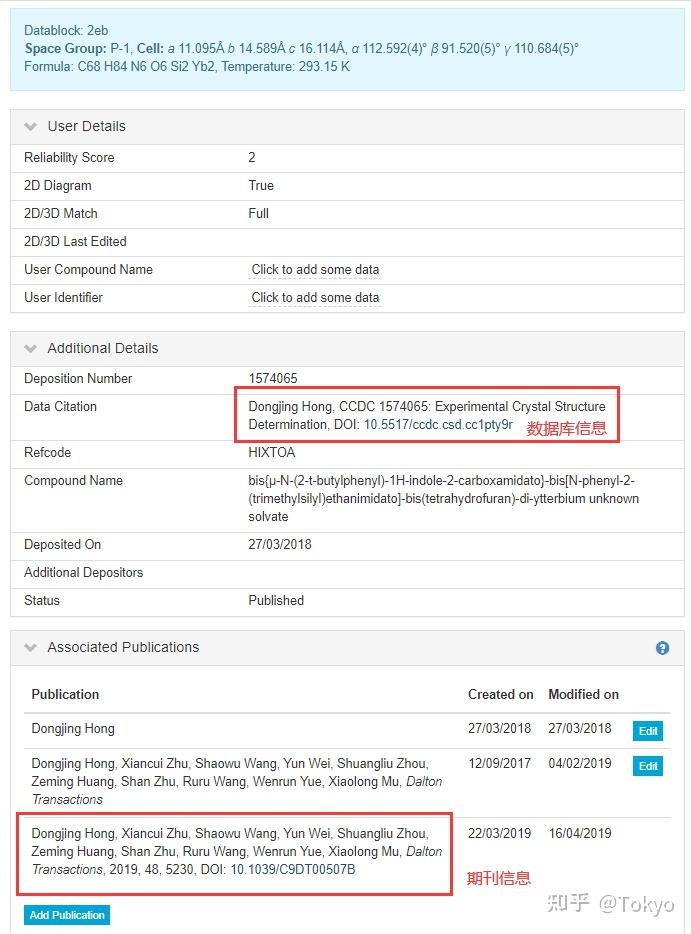Click the Associated Publications section title
This screenshot has width=691, height=934.
pyautogui.click(x=123, y=648)
